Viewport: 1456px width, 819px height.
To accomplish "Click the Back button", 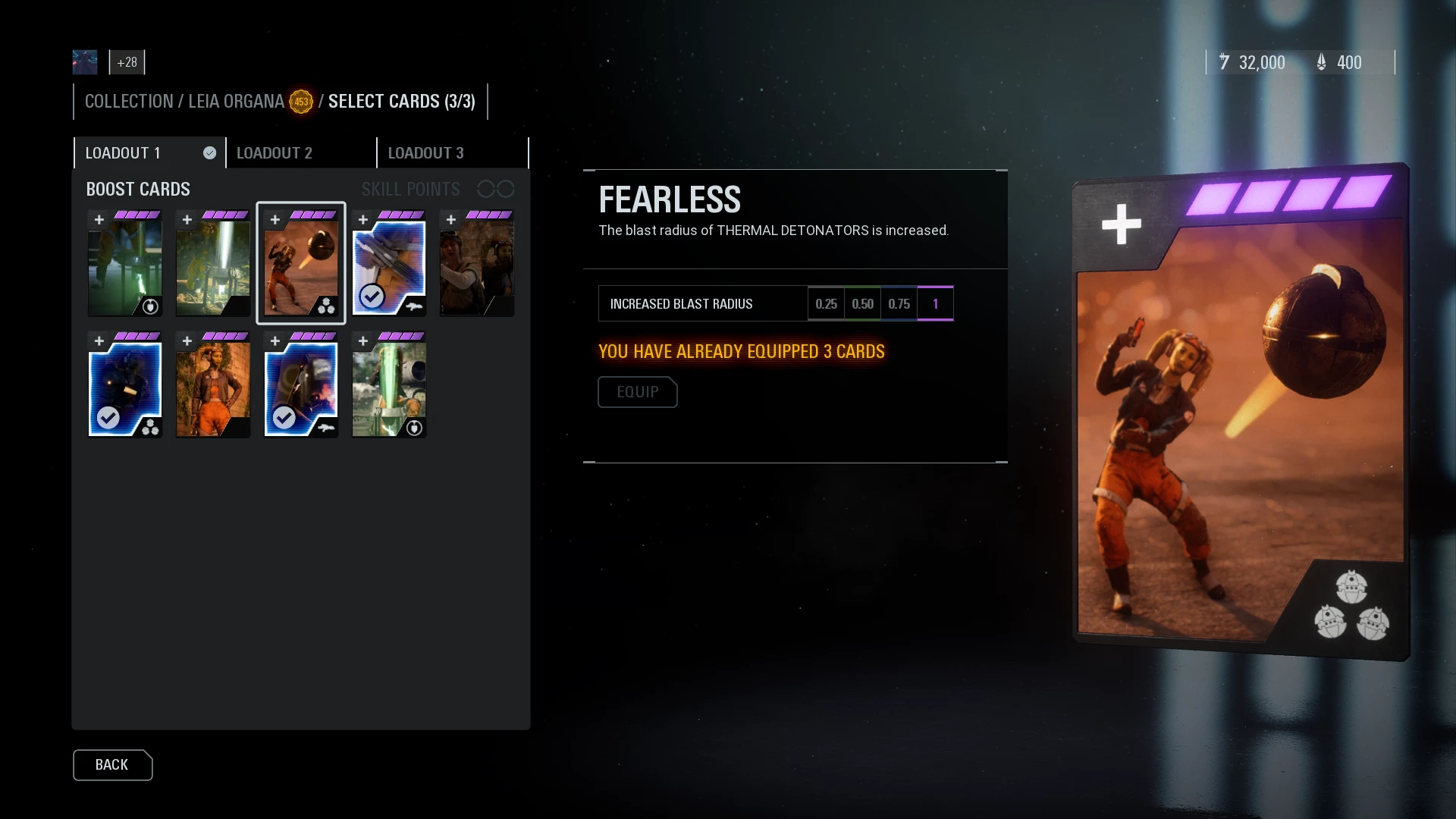I will click(112, 765).
